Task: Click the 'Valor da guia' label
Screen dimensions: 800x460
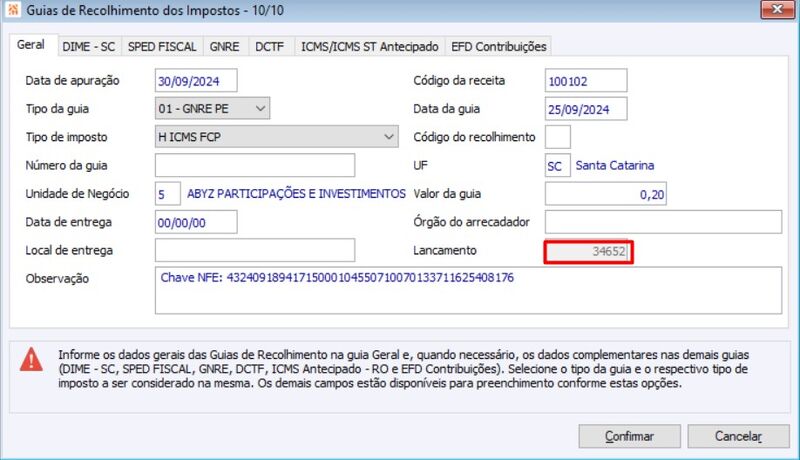Action: click(x=447, y=194)
